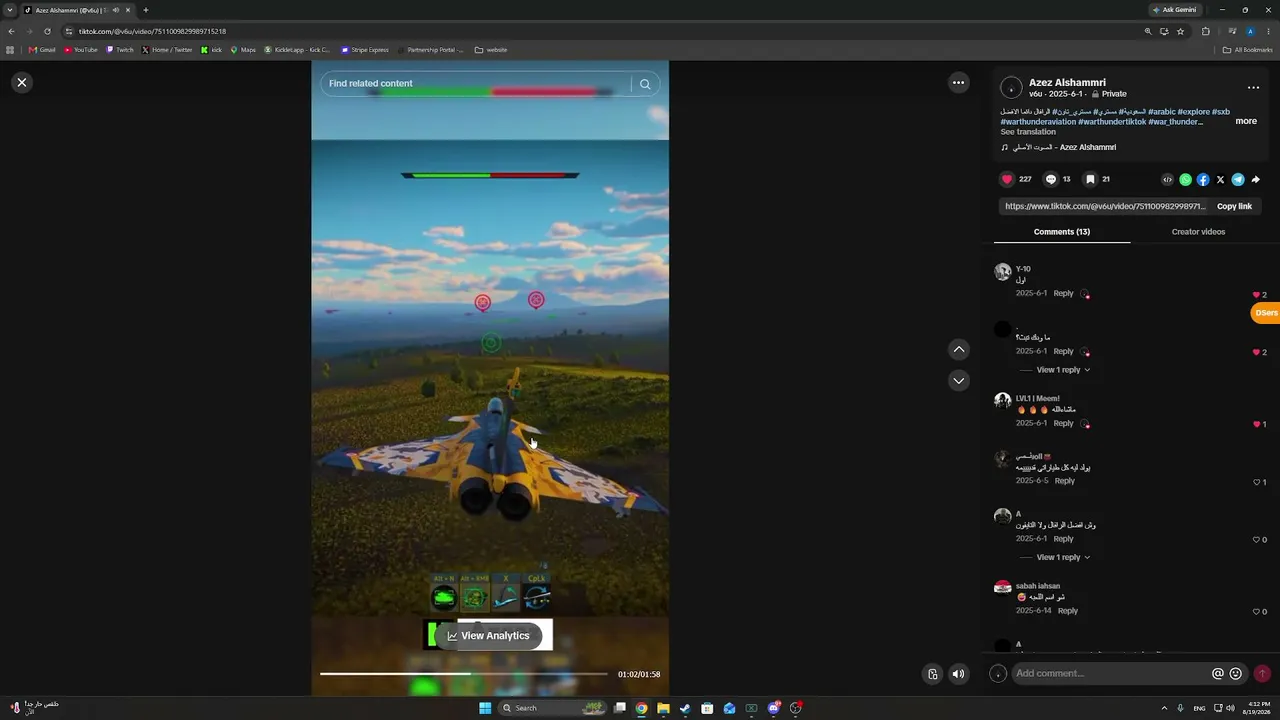Open Azez Alshammri's profile avatar
The height and width of the screenshot is (720, 1280).
(1012, 88)
